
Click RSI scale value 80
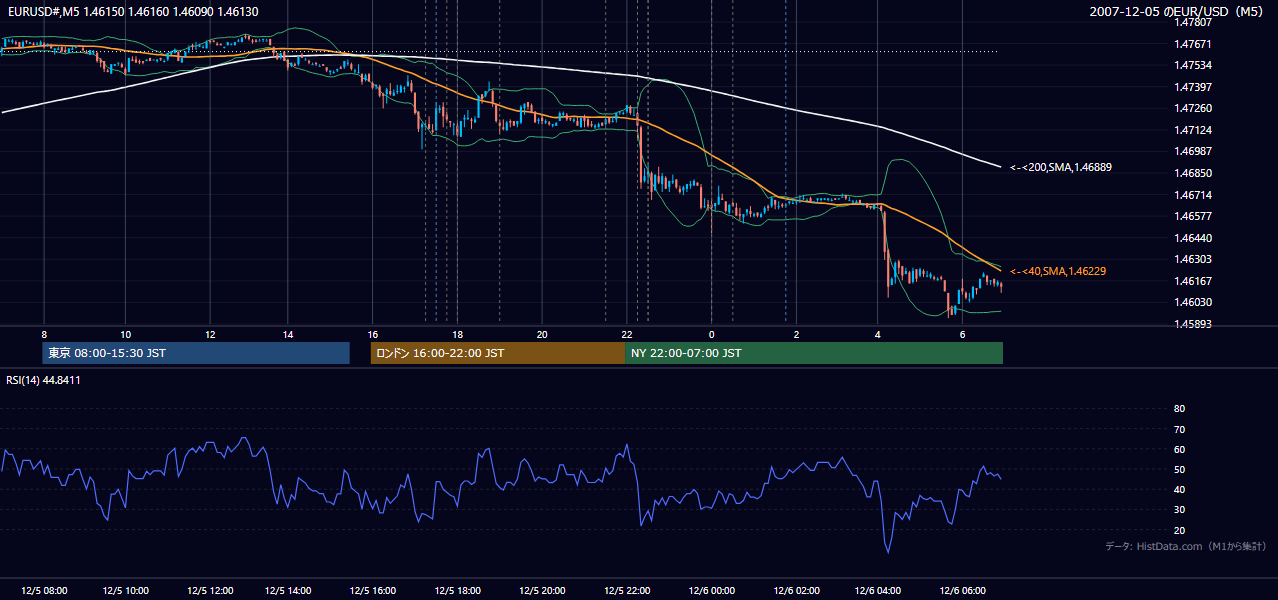click(1179, 409)
